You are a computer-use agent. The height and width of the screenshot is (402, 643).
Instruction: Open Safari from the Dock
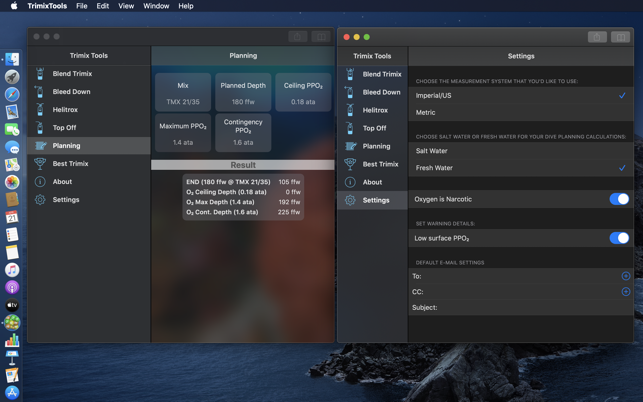tap(12, 94)
